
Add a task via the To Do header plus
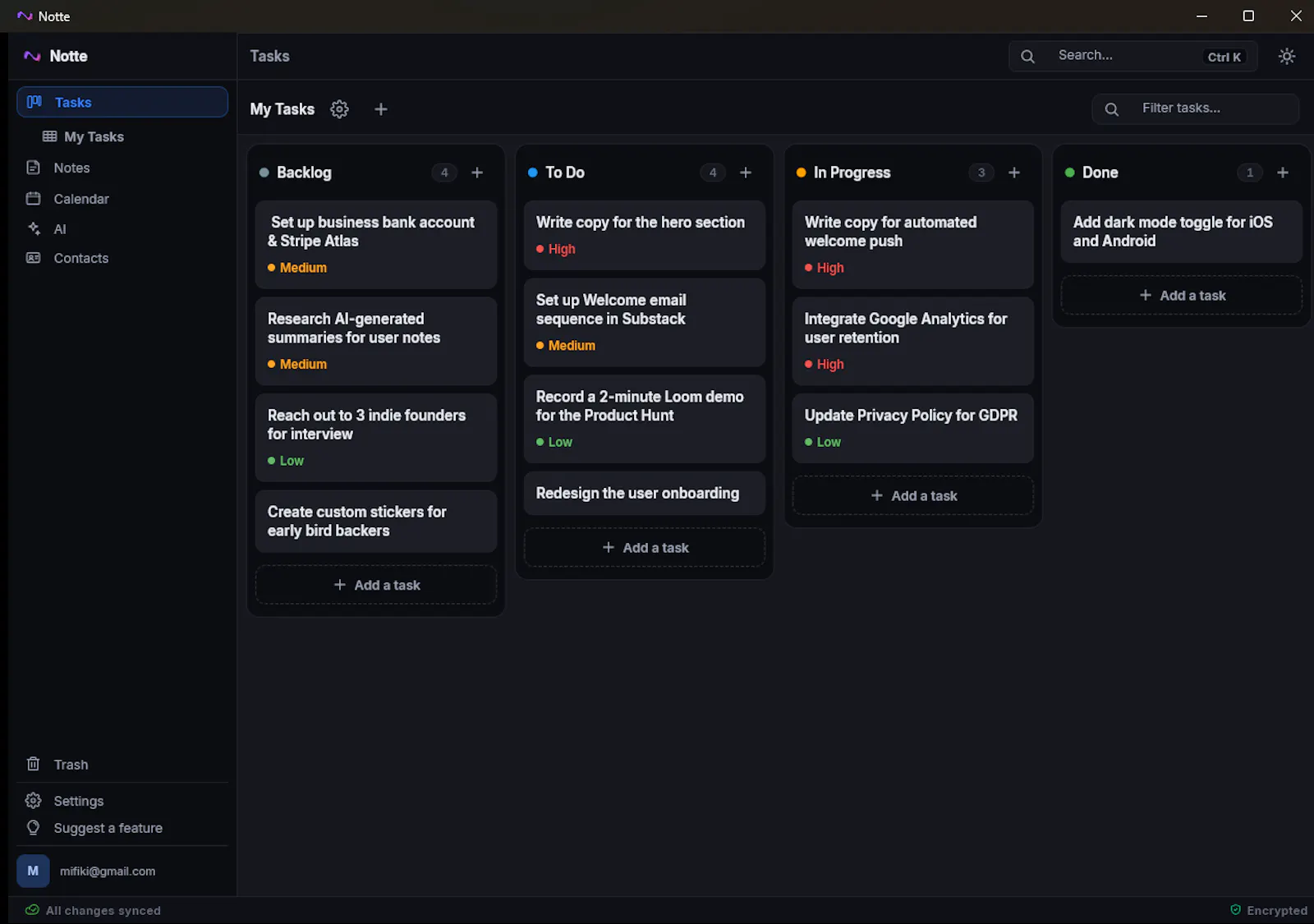746,172
